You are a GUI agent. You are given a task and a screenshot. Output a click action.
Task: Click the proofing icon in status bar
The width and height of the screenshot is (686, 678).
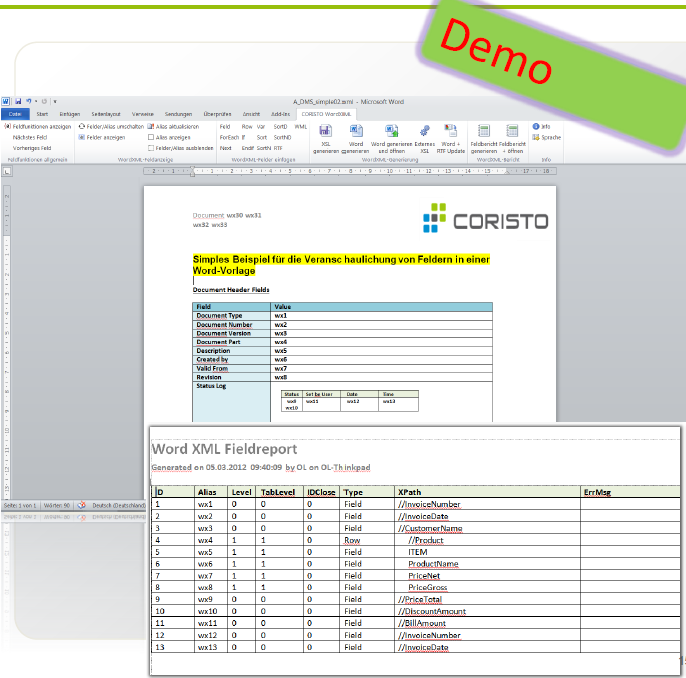81,505
